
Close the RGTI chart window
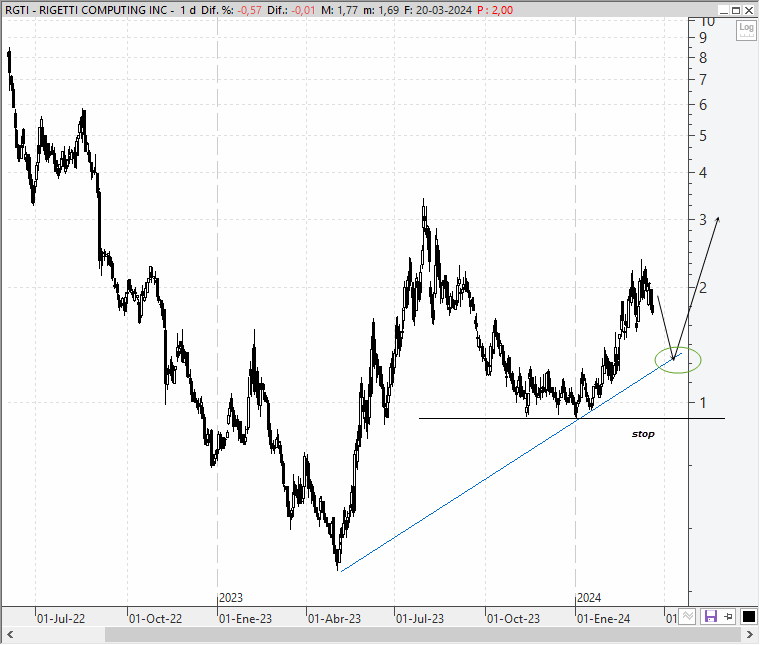coord(749,10)
